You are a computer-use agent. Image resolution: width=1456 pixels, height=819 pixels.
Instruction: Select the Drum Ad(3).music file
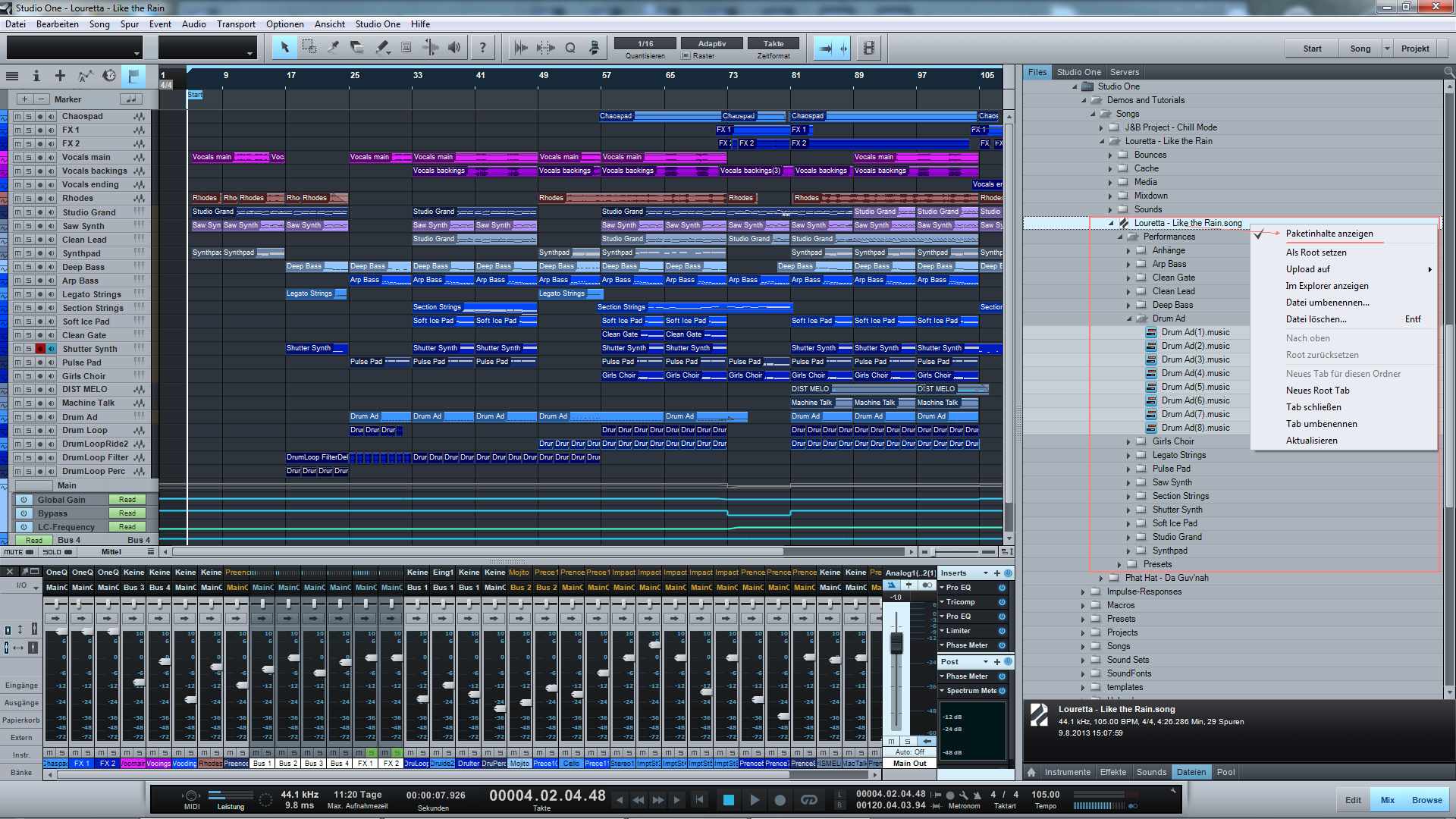pos(1195,359)
